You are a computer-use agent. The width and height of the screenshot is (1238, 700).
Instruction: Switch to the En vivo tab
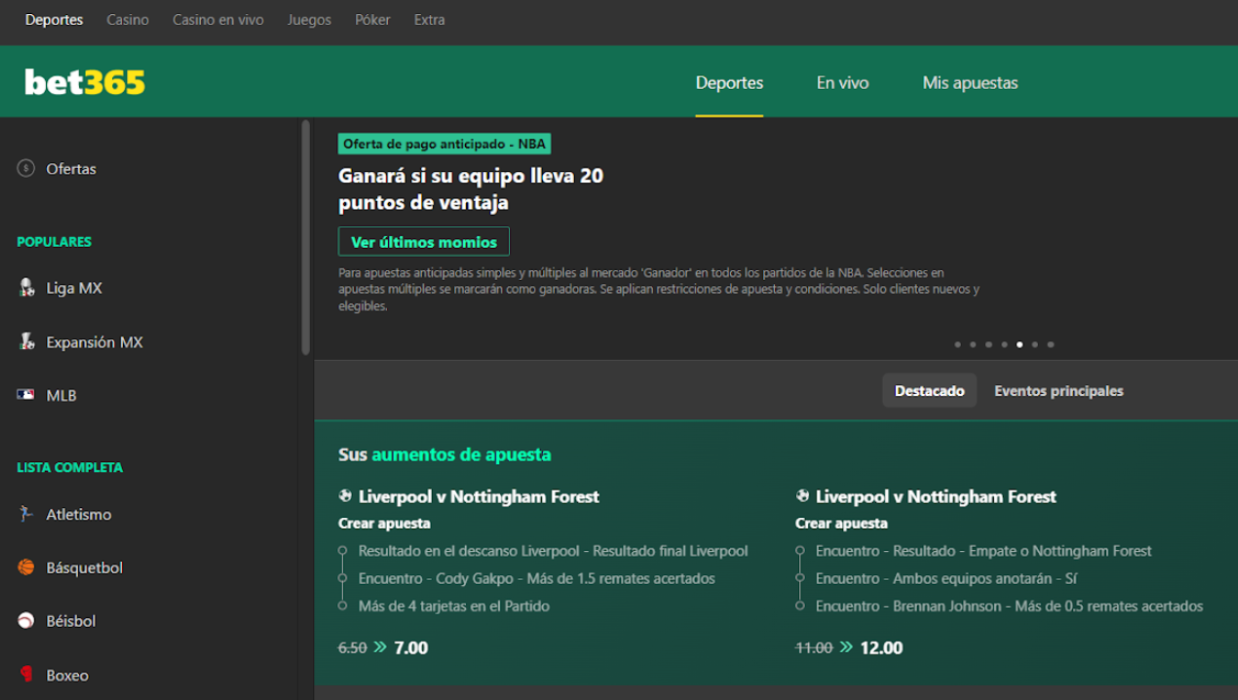click(842, 83)
